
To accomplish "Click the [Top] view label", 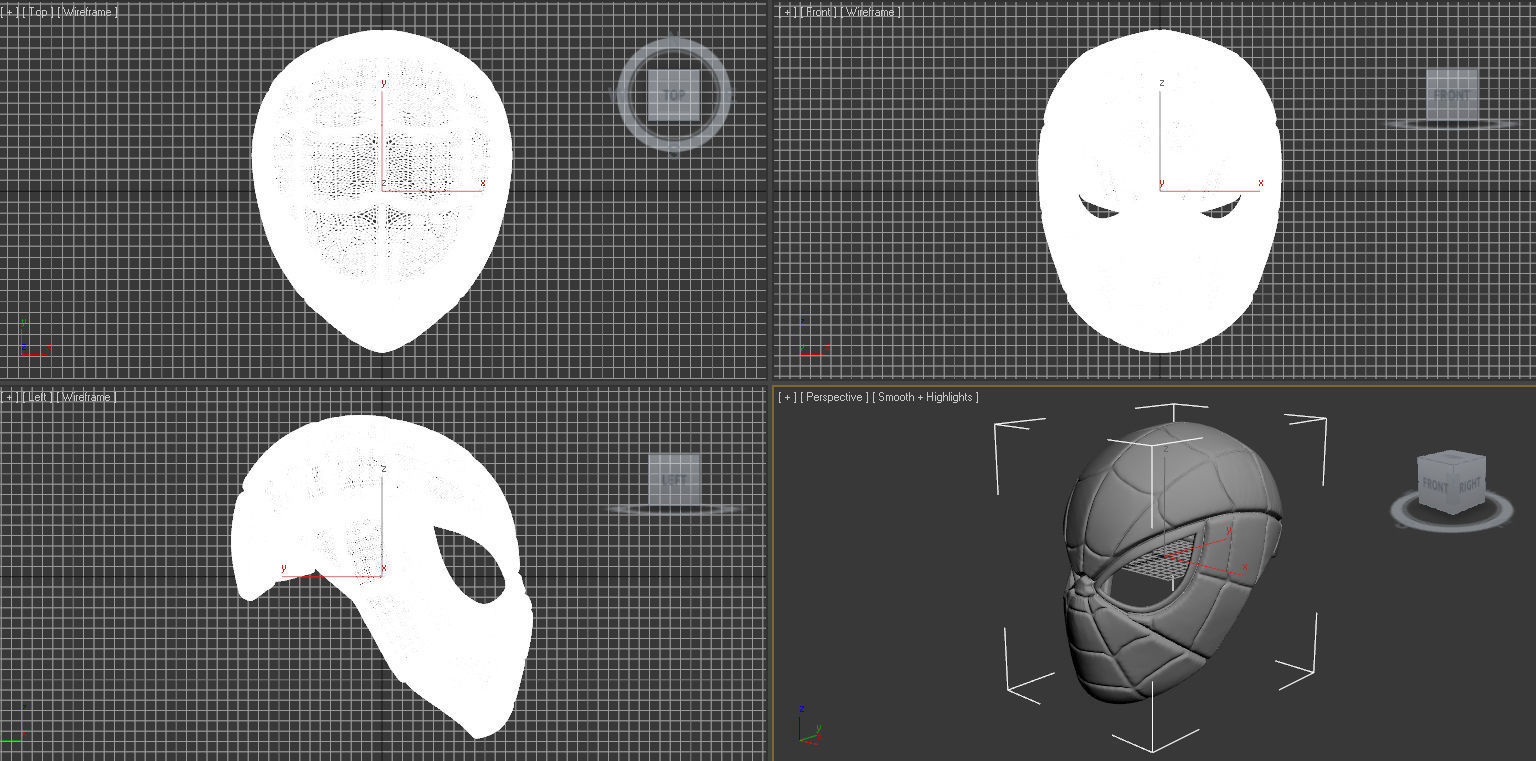I will coord(38,12).
